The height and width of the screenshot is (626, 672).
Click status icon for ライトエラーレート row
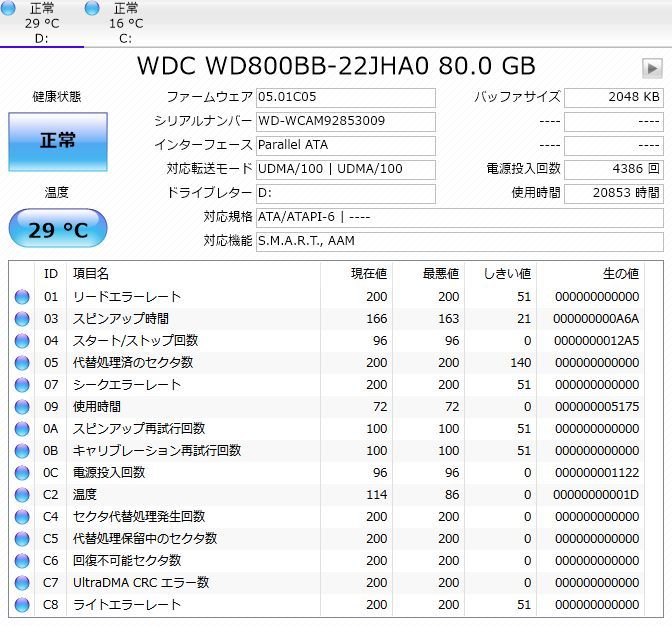point(22,605)
